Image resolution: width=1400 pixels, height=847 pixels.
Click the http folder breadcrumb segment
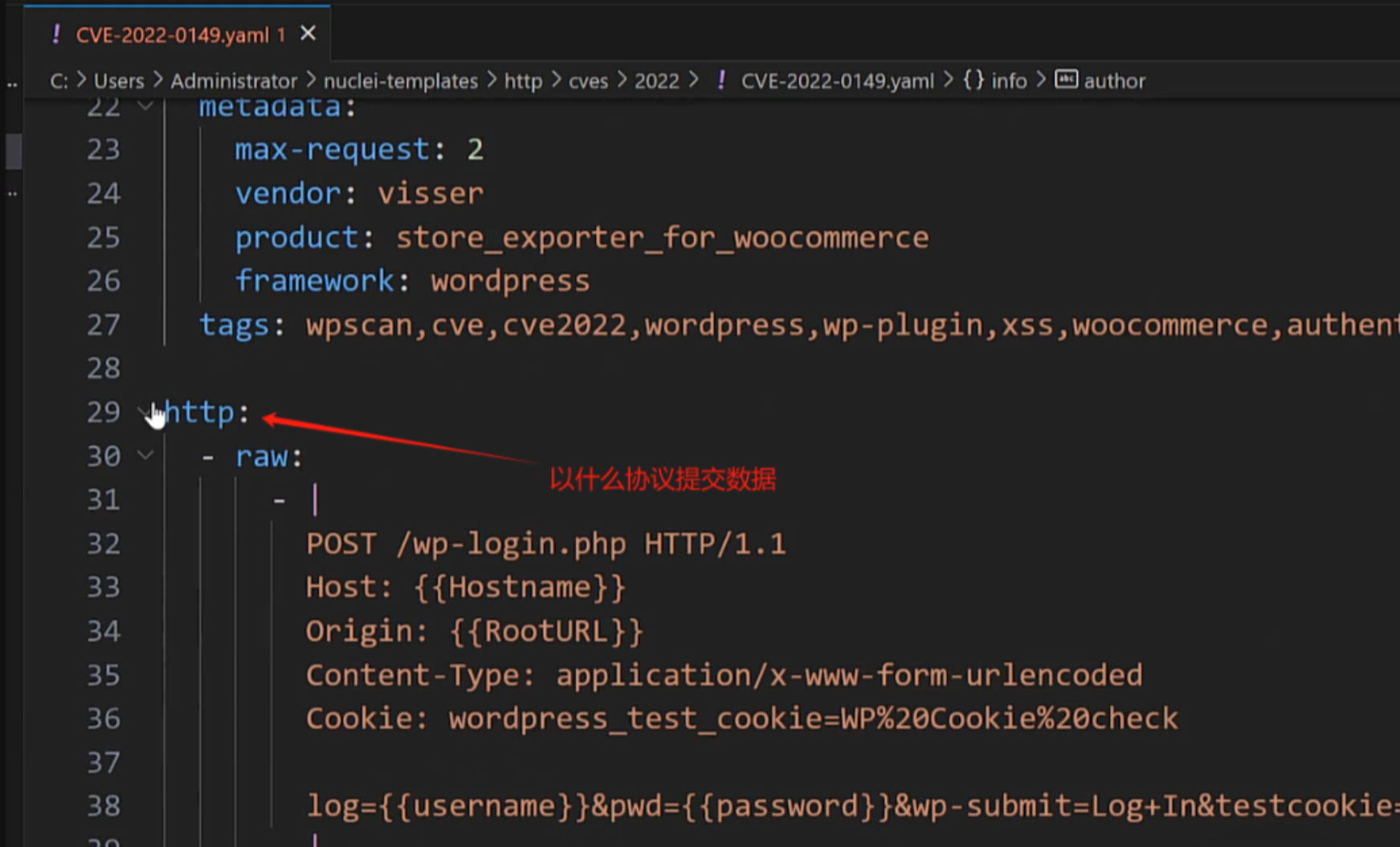click(523, 81)
